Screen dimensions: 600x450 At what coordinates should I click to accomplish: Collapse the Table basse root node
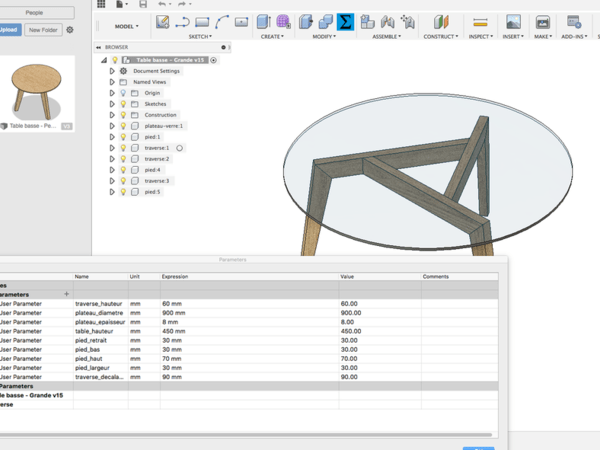click(104, 60)
